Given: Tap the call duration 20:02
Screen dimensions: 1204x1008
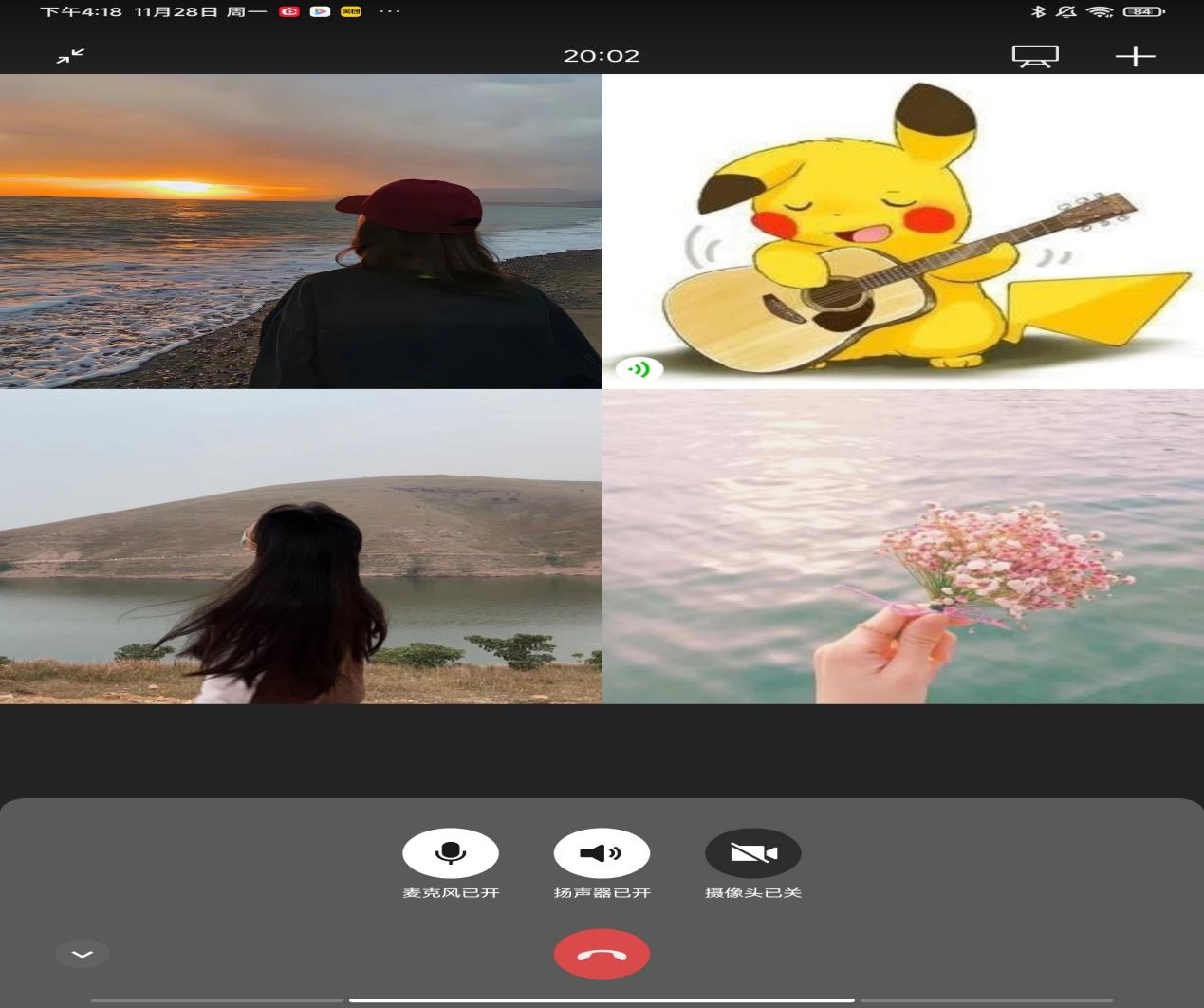Looking at the screenshot, I should pyautogui.click(x=602, y=56).
